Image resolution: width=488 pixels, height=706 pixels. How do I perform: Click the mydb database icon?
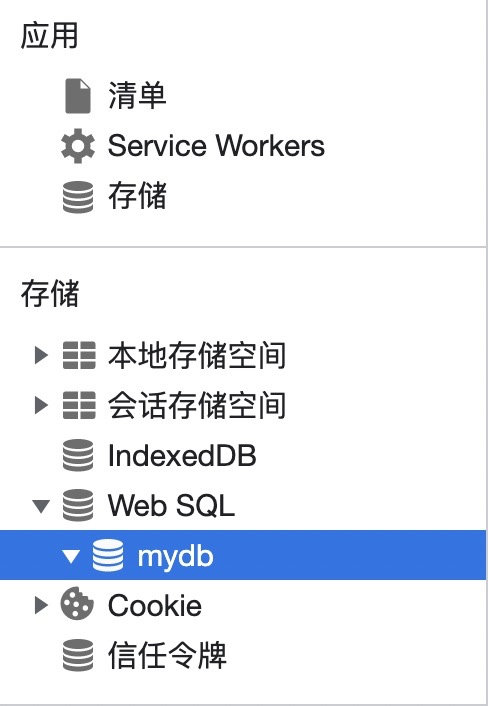[108, 556]
